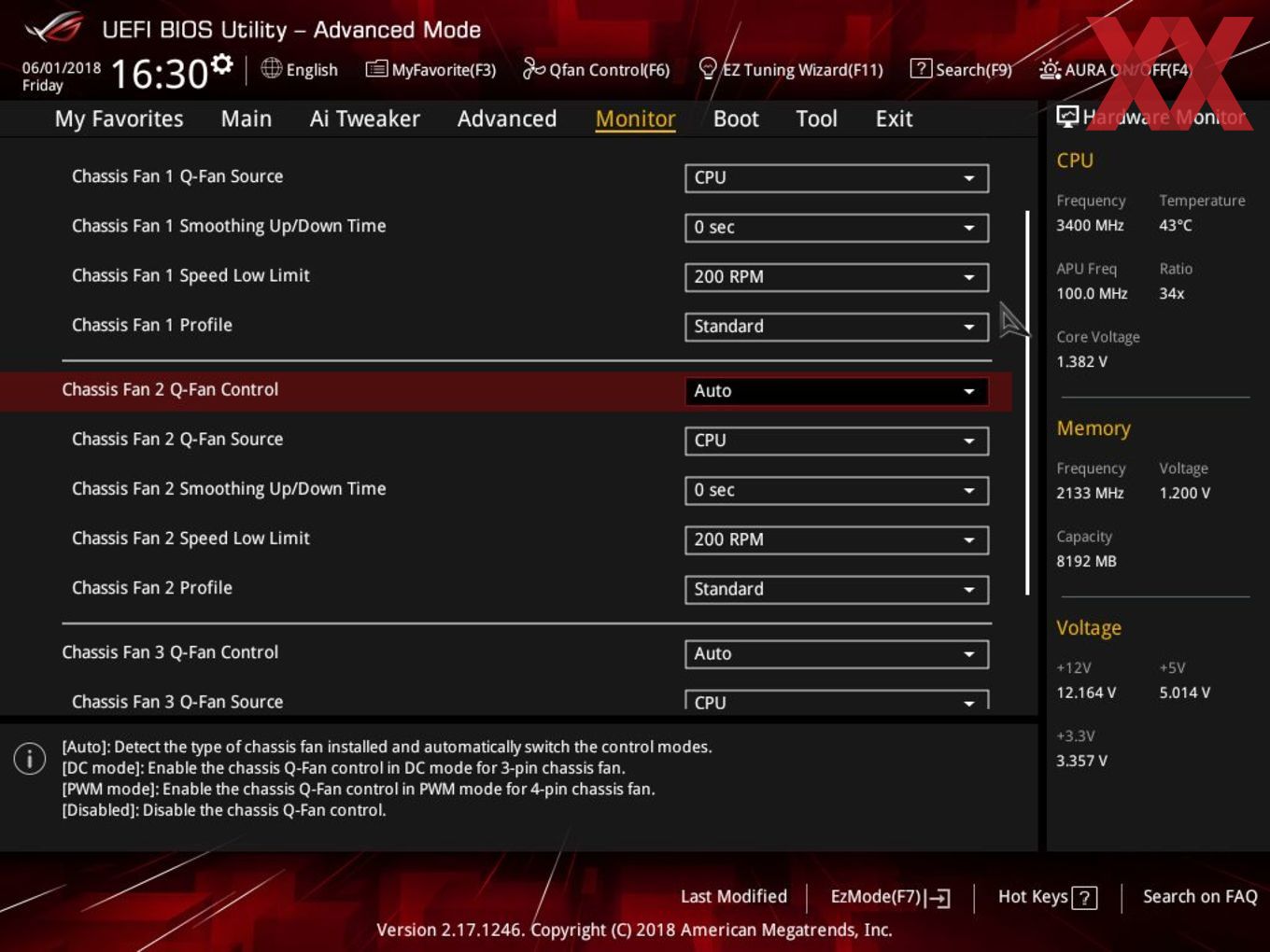The width and height of the screenshot is (1270, 952).
Task: Select the Chassis Fan 2 Q-Fan Control row label
Action: click(x=170, y=389)
